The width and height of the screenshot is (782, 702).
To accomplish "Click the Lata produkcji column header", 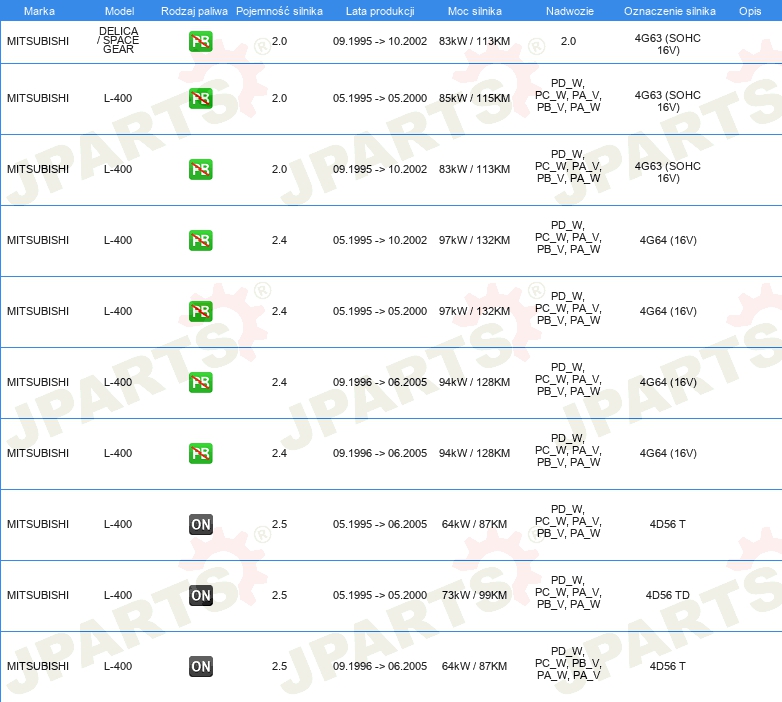I will tap(380, 11).
